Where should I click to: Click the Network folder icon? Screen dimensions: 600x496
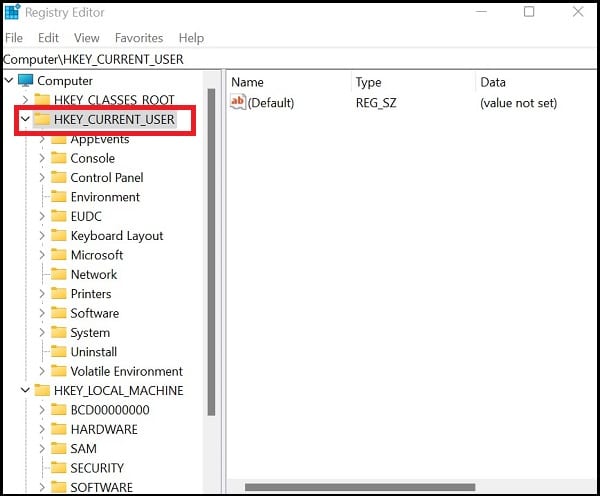[59, 274]
